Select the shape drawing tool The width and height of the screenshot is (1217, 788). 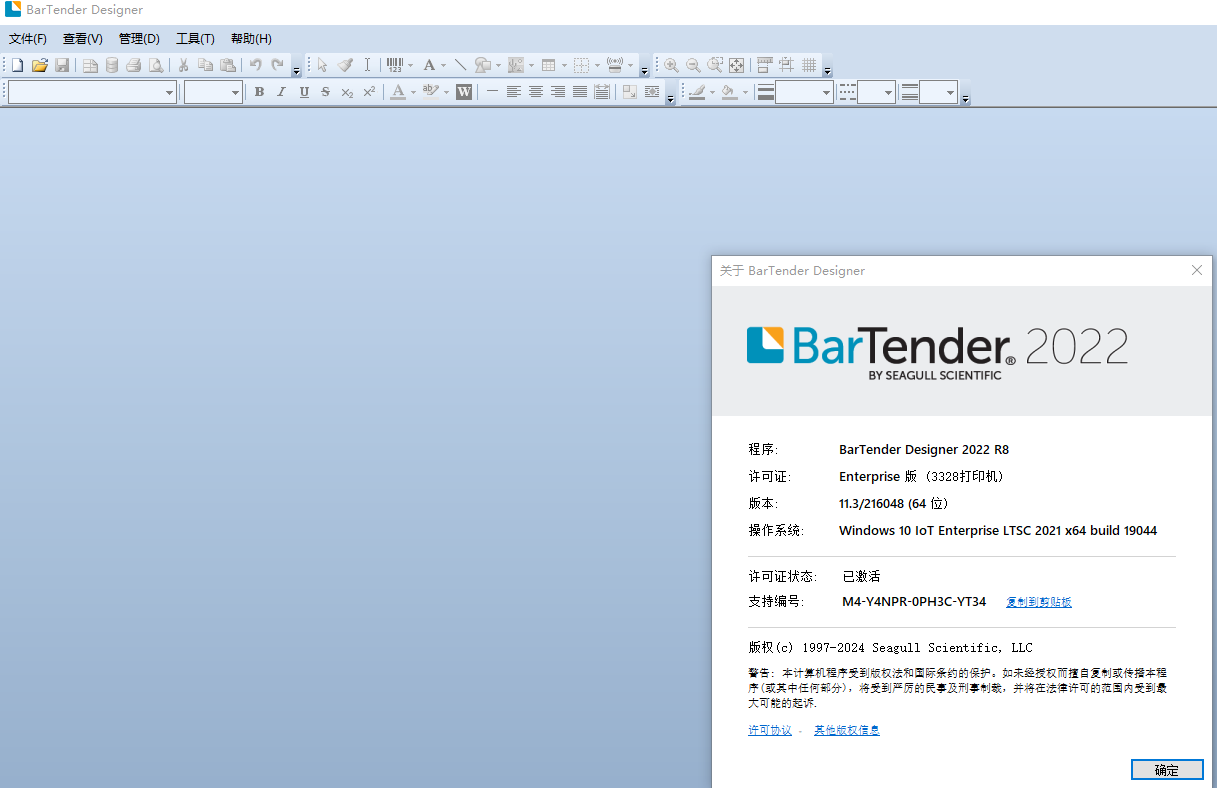[483, 65]
